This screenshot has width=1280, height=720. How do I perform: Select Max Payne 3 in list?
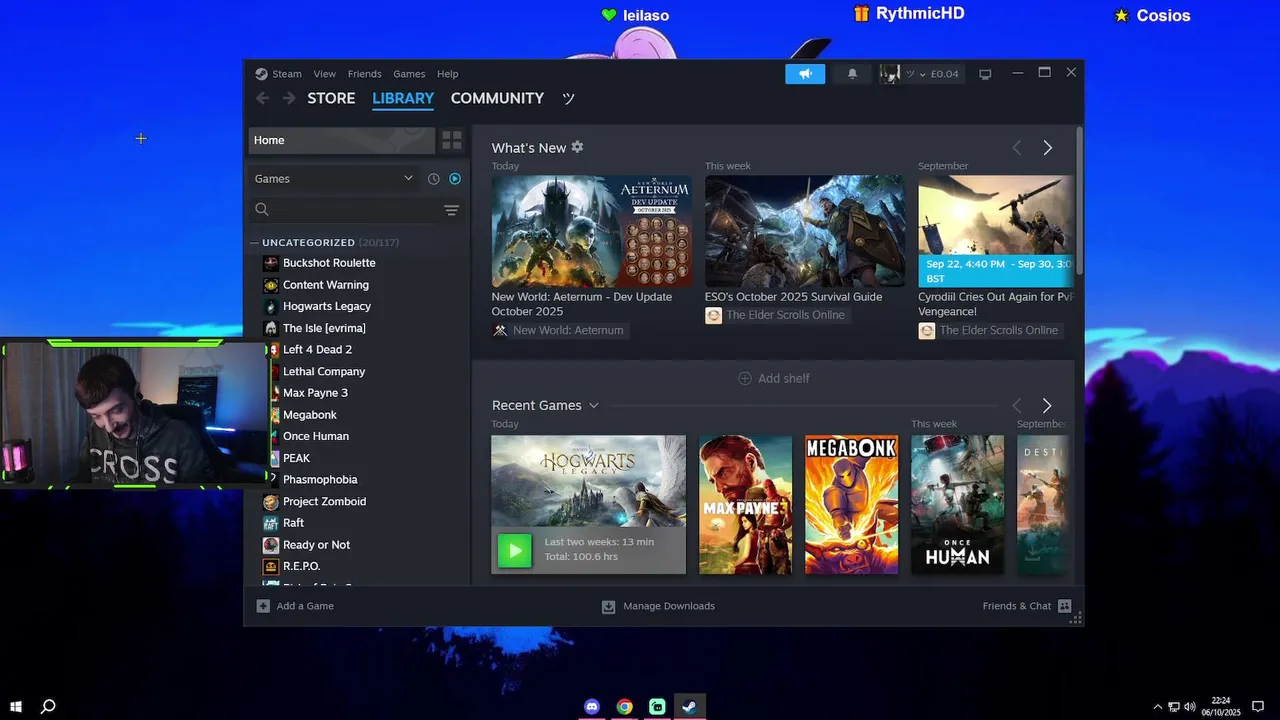tap(315, 393)
